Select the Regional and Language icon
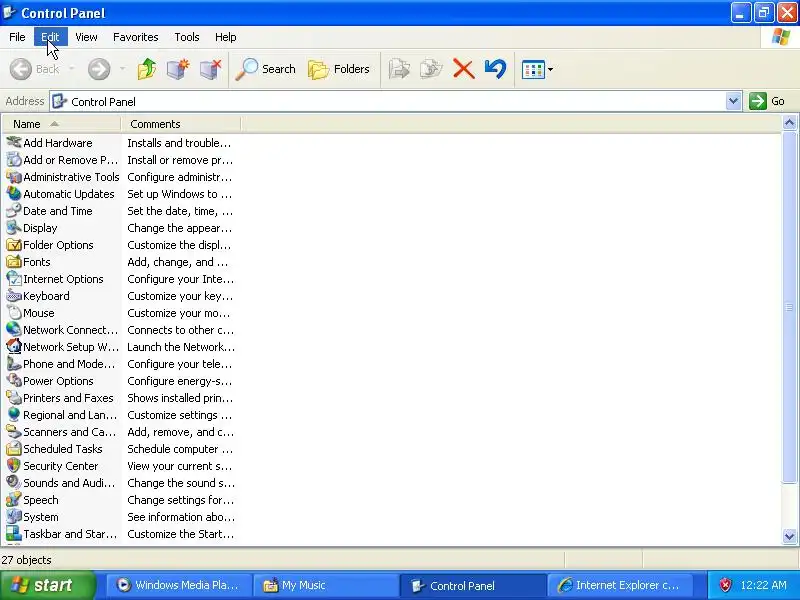 tap(14, 415)
